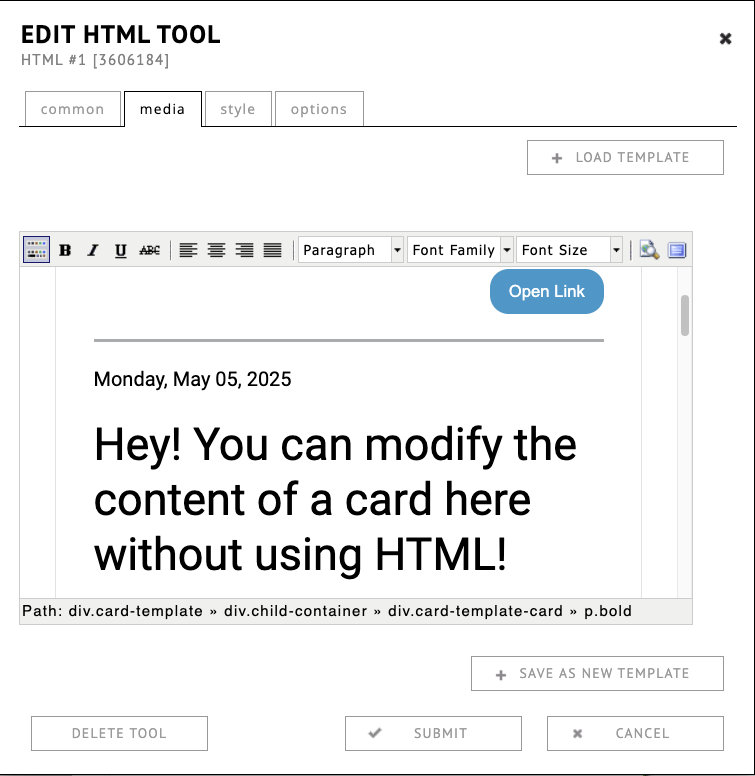Click the Load Template button
Screen dimensions: 755x776
tap(625, 158)
